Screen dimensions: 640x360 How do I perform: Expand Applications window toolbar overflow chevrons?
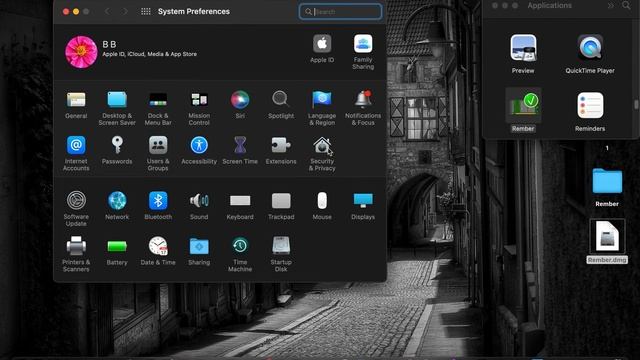(x=610, y=5)
